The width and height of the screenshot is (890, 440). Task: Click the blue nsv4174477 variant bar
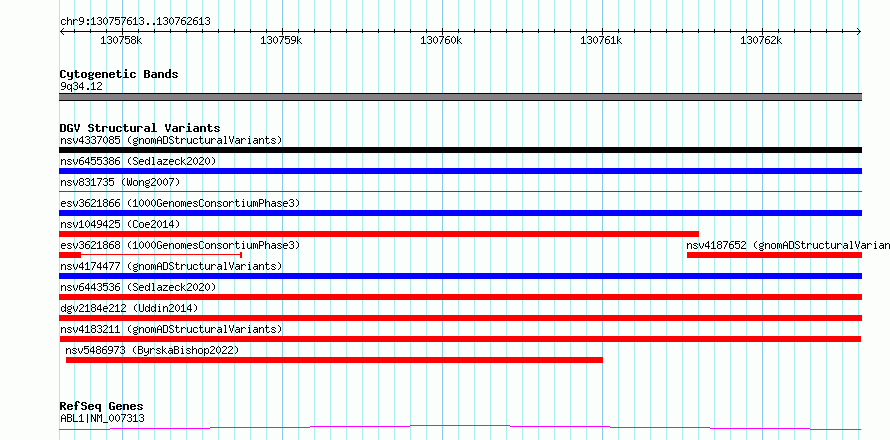click(x=460, y=276)
